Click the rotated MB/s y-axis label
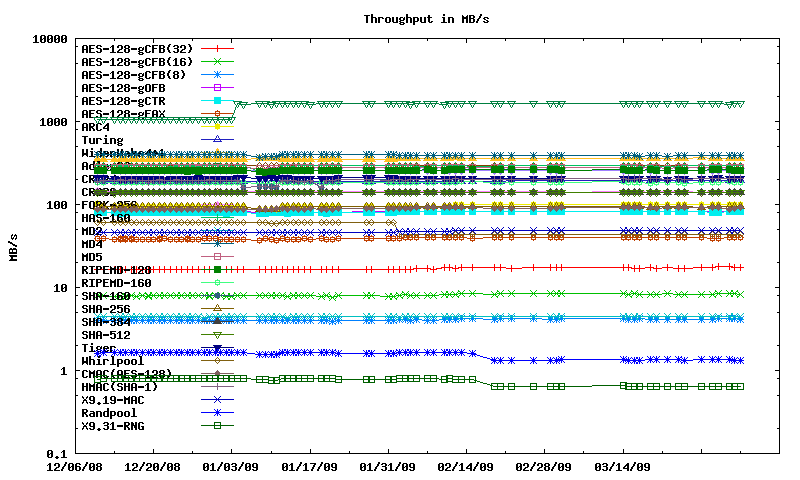 click(13, 245)
